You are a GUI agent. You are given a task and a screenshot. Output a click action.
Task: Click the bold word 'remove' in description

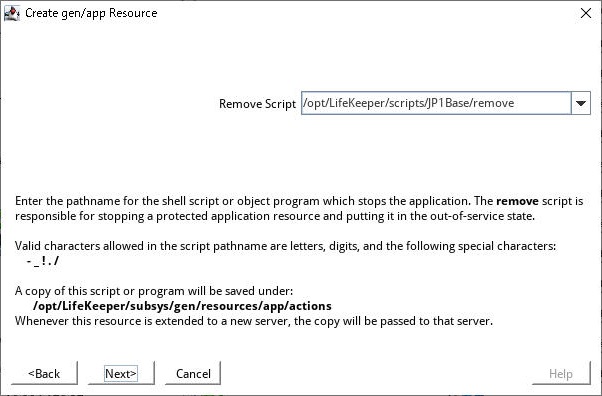click(517, 201)
